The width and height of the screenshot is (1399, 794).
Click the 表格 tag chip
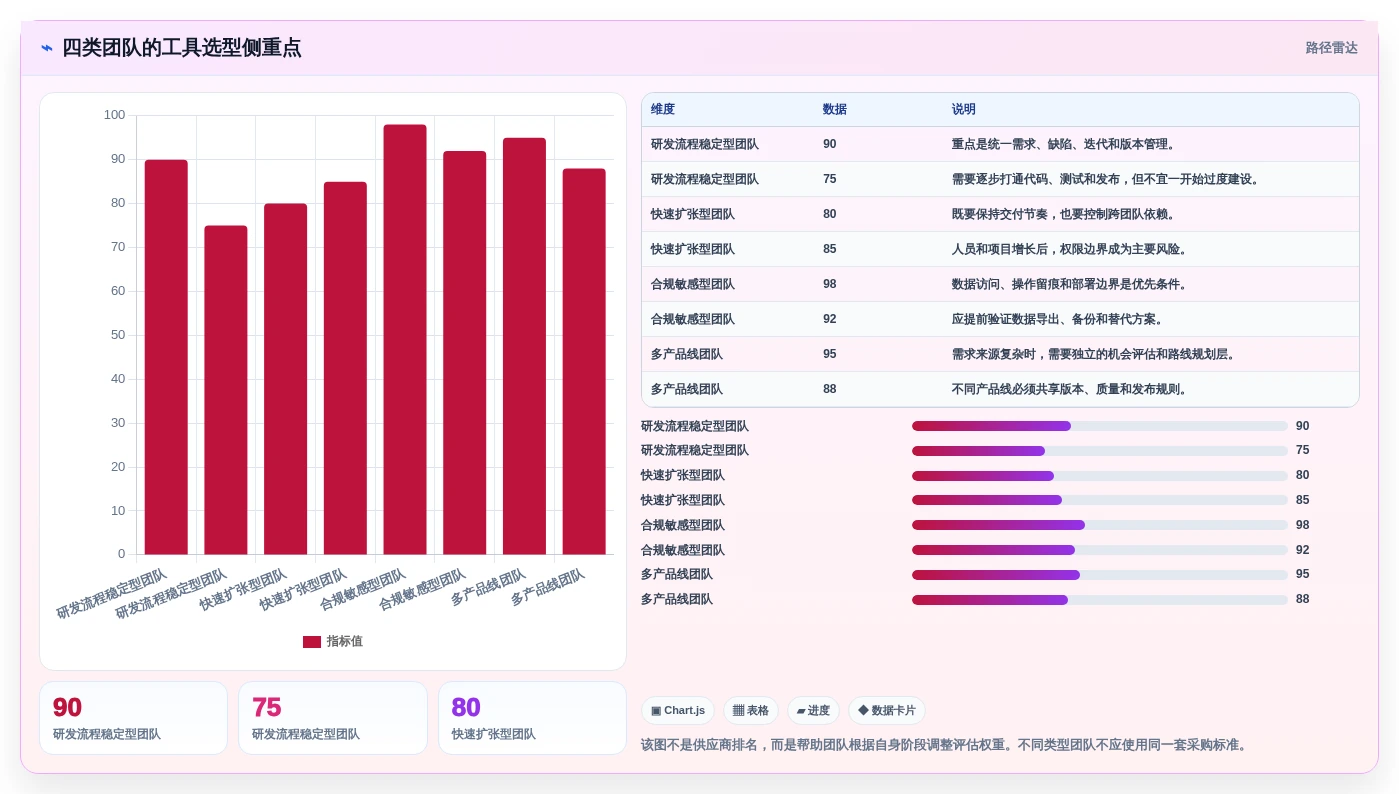[x=751, y=711]
